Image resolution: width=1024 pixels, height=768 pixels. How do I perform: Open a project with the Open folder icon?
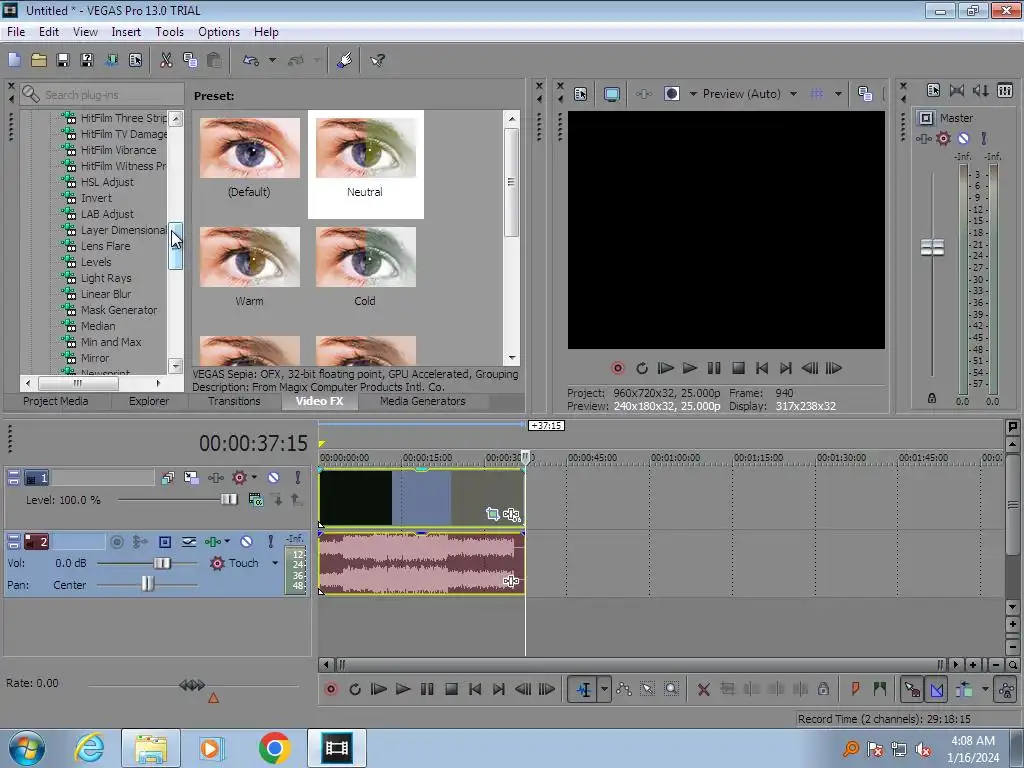click(39, 60)
